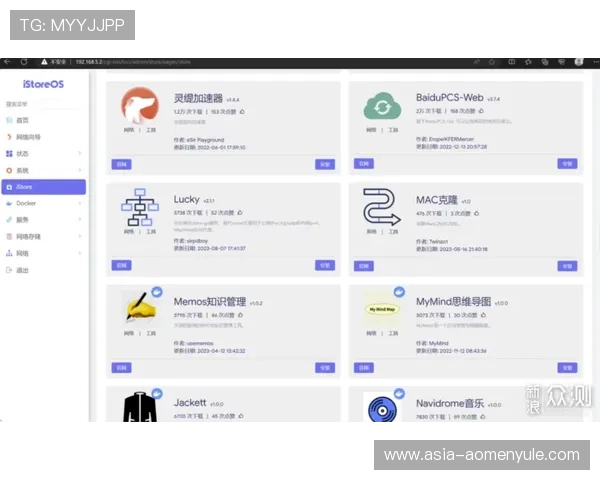
Task: Visit 官网 for 灵缇加速器
Action: coord(122,165)
